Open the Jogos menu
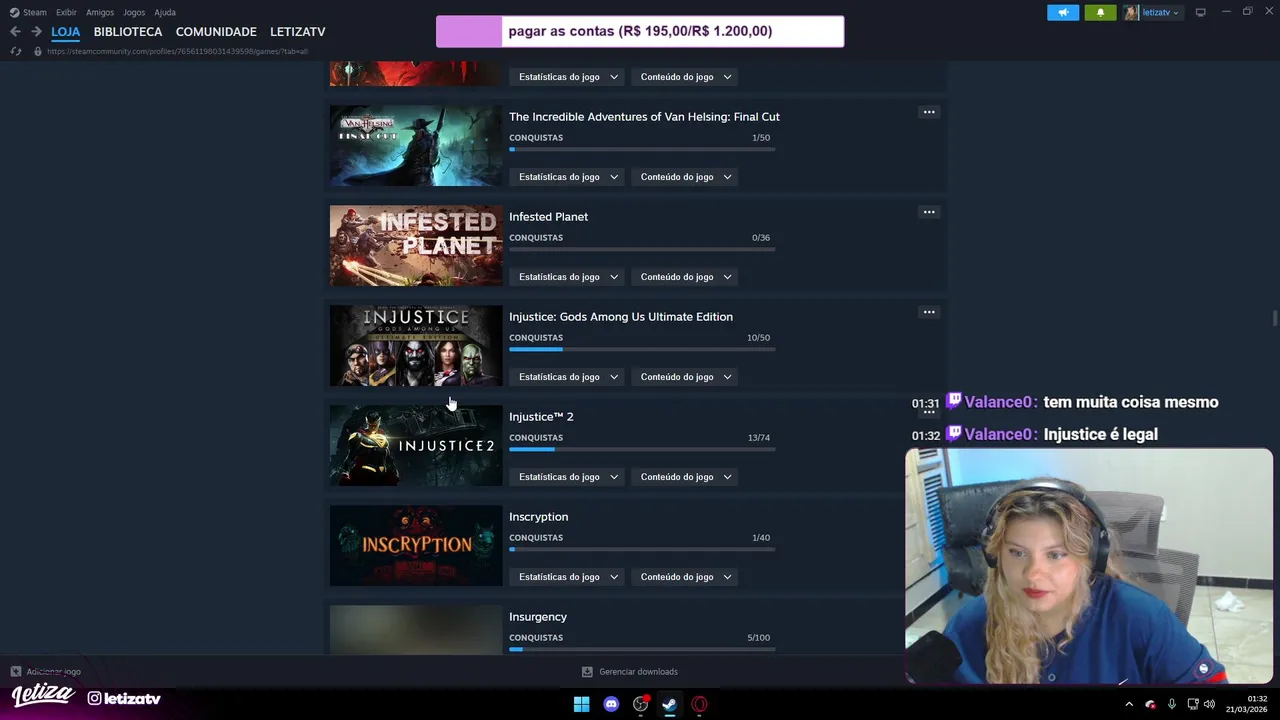This screenshot has width=1280, height=720. 134,12
